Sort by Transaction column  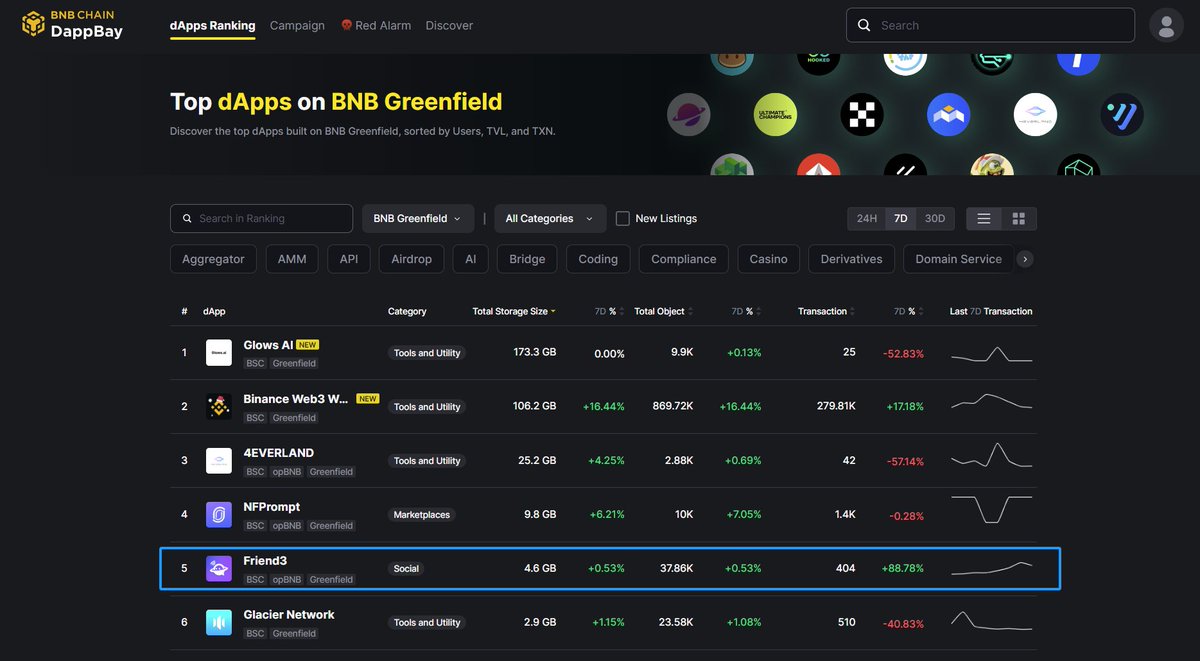pos(827,311)
